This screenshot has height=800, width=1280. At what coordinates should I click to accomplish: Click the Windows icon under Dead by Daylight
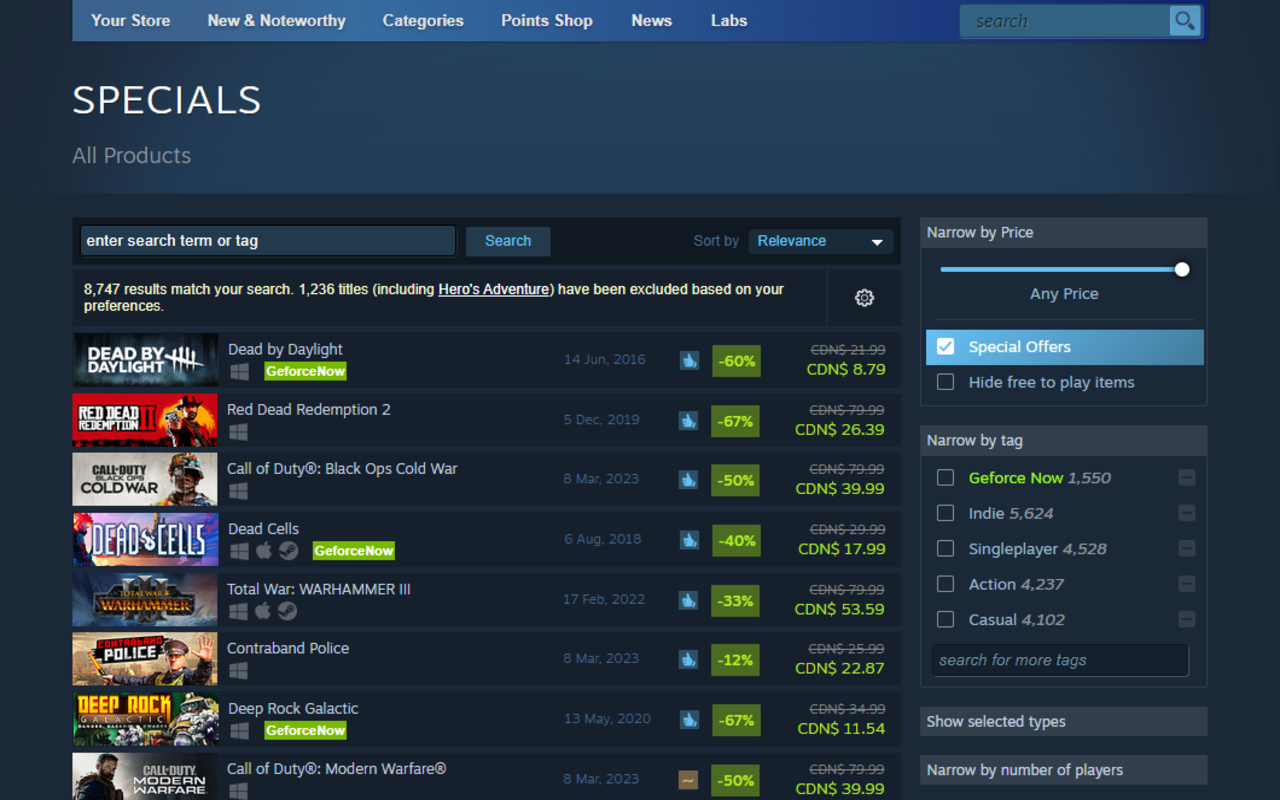tap(239, 371)
